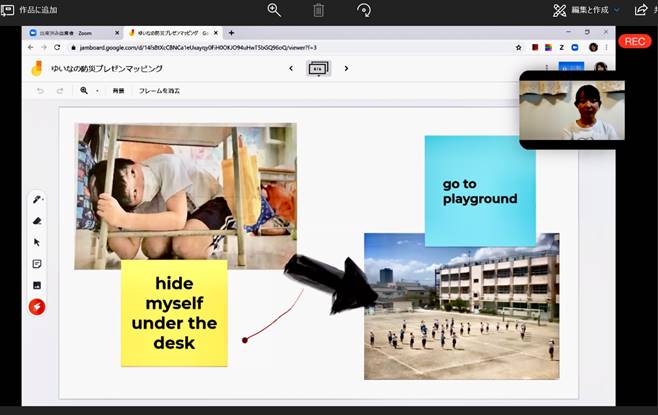Activate the red Laser pointer tool
This screenshot has width=658, height=415.
[x=37, y=307]
